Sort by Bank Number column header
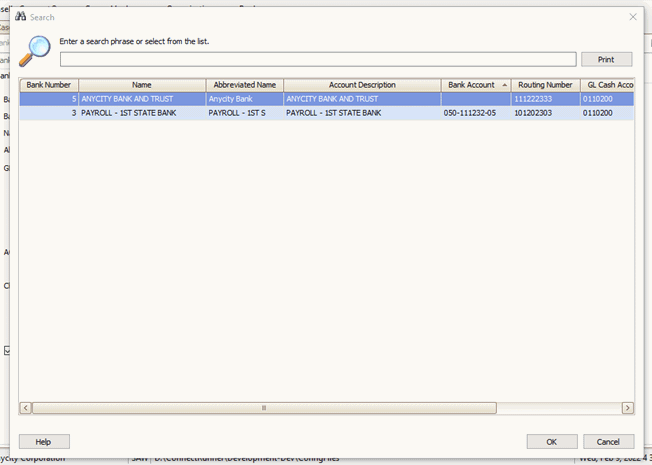This screenshot has width=652, height=465. [x=48, y=85]
